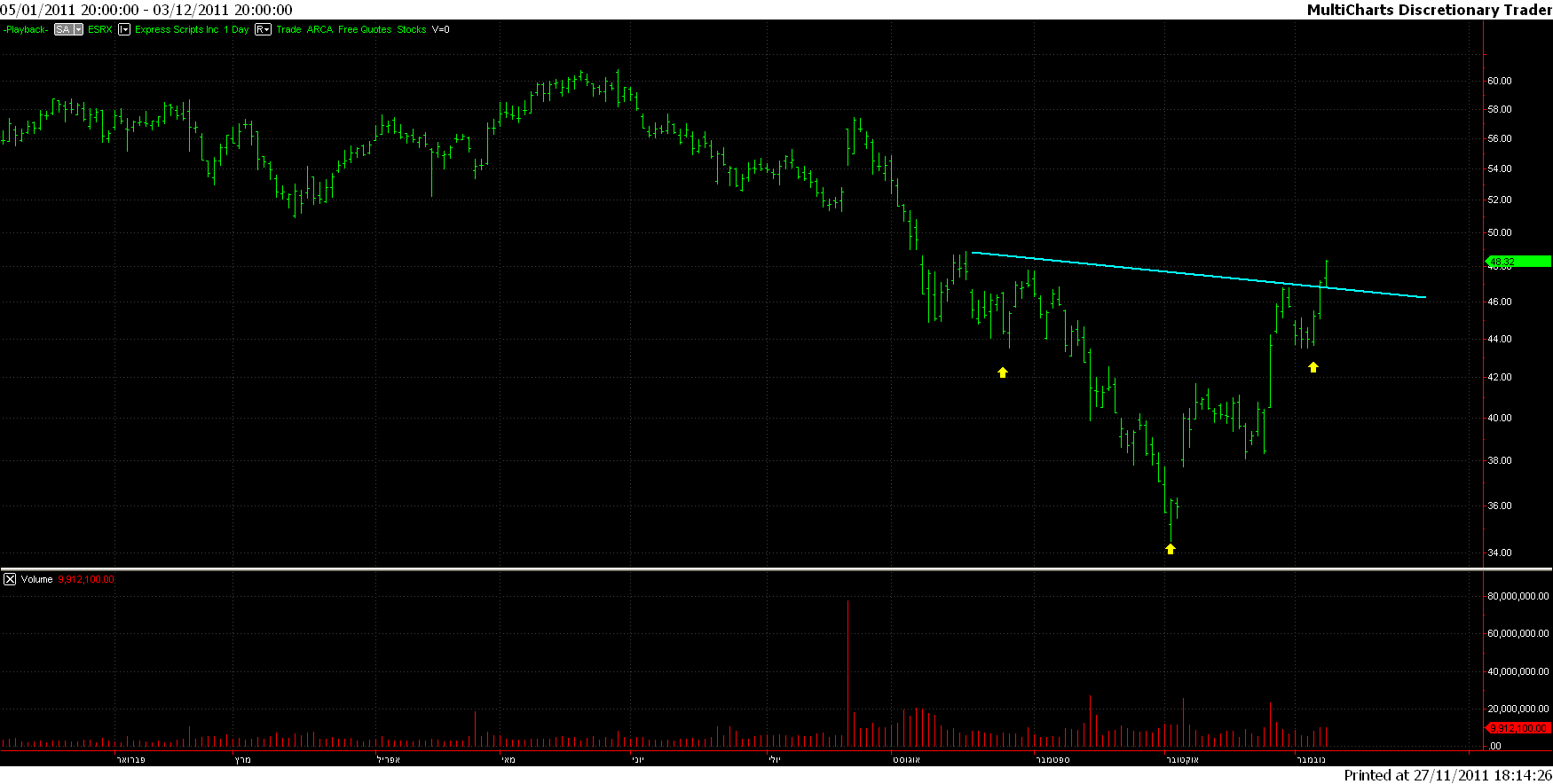Click the Express Scripts Inc description

click(x=177, y=29)
